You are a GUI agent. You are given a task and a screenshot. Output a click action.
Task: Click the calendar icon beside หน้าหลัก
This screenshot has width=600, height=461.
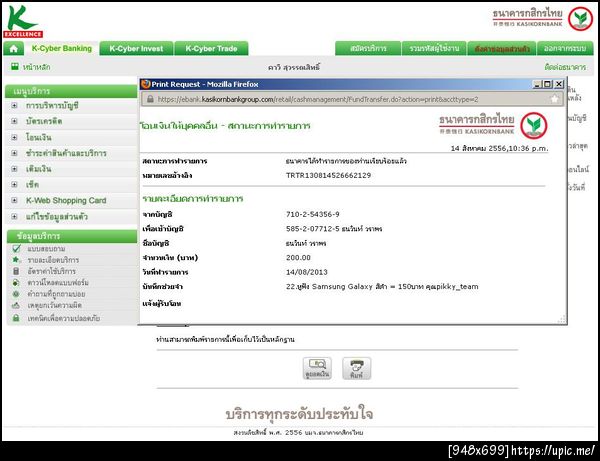tap(15, 67)
